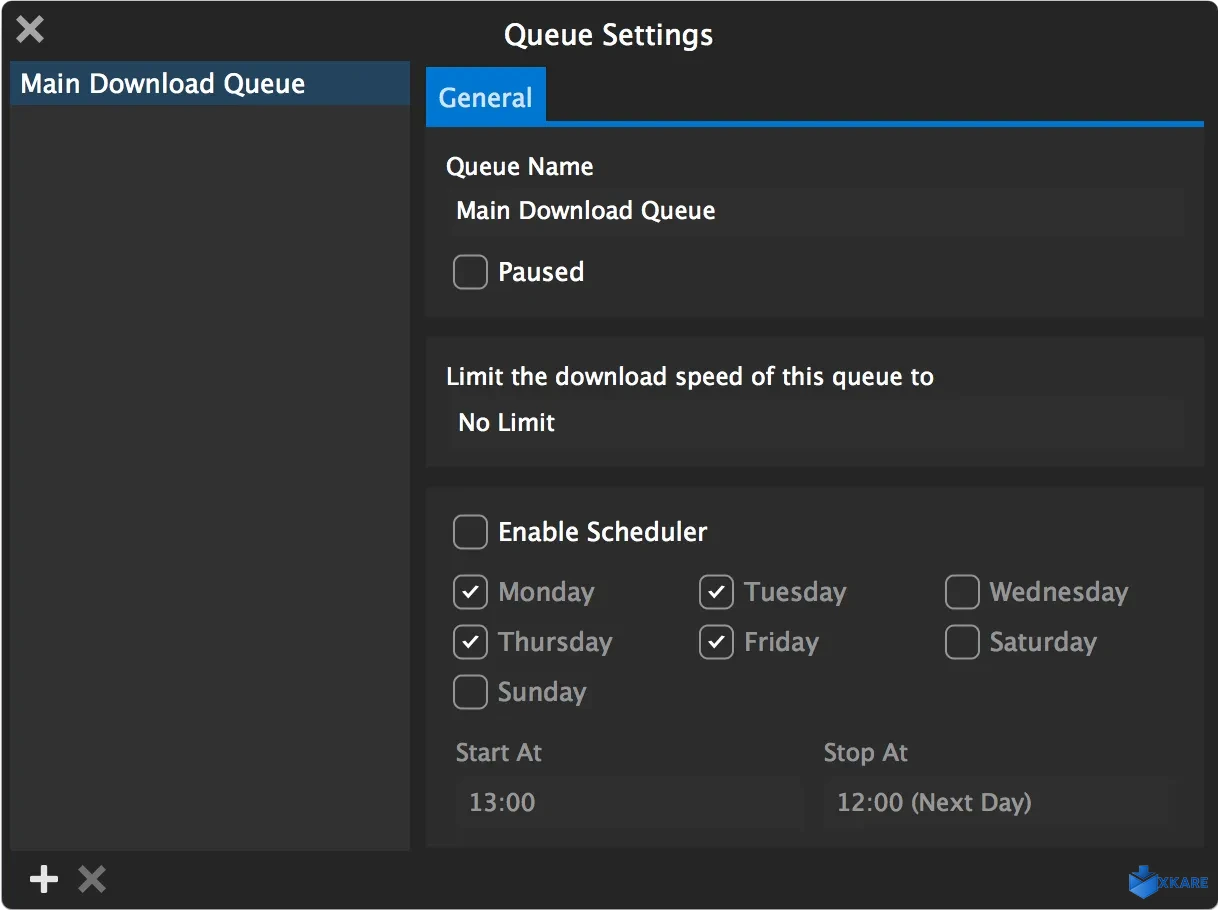Uncheck the Tuesday checkbox

point(716,592)
